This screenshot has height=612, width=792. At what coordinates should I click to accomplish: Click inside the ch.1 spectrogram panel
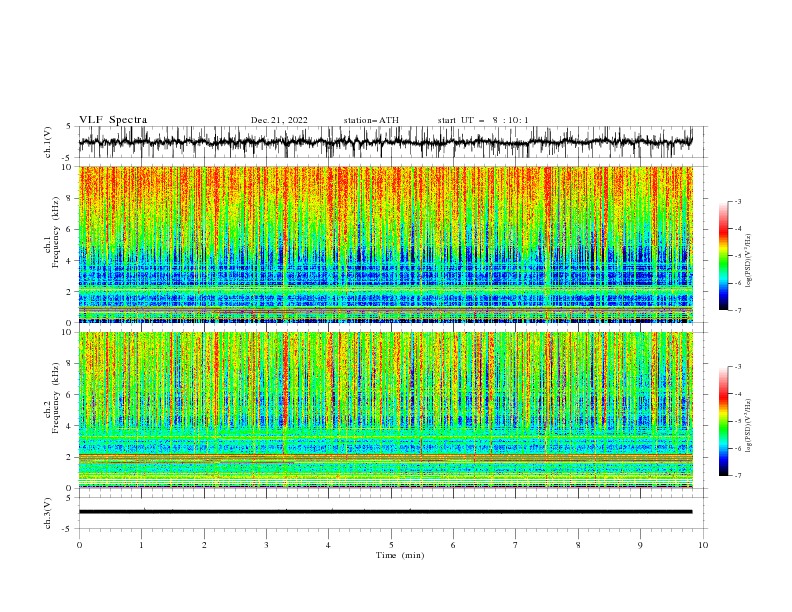385,244
